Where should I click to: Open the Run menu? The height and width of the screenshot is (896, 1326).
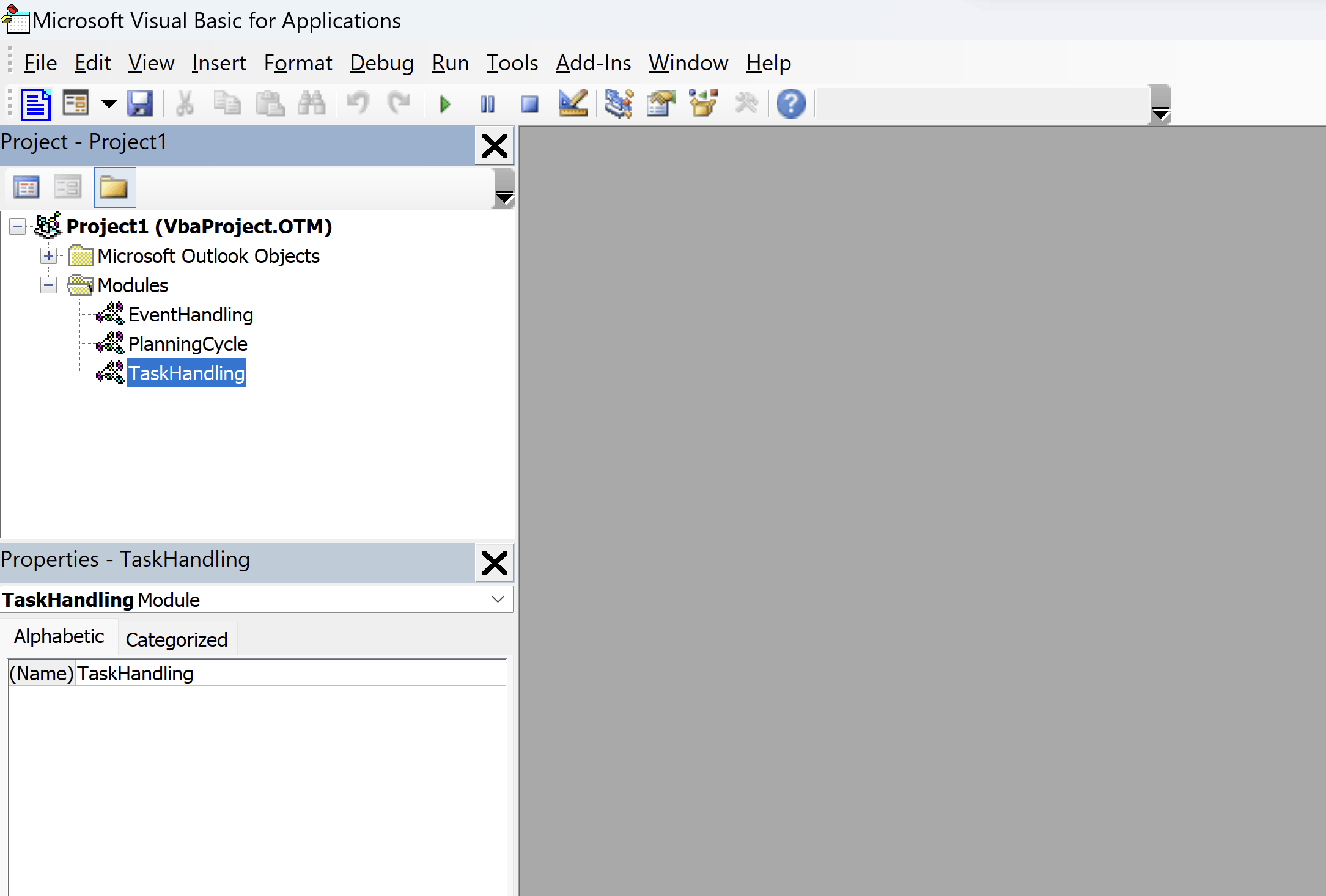point(451,63)
